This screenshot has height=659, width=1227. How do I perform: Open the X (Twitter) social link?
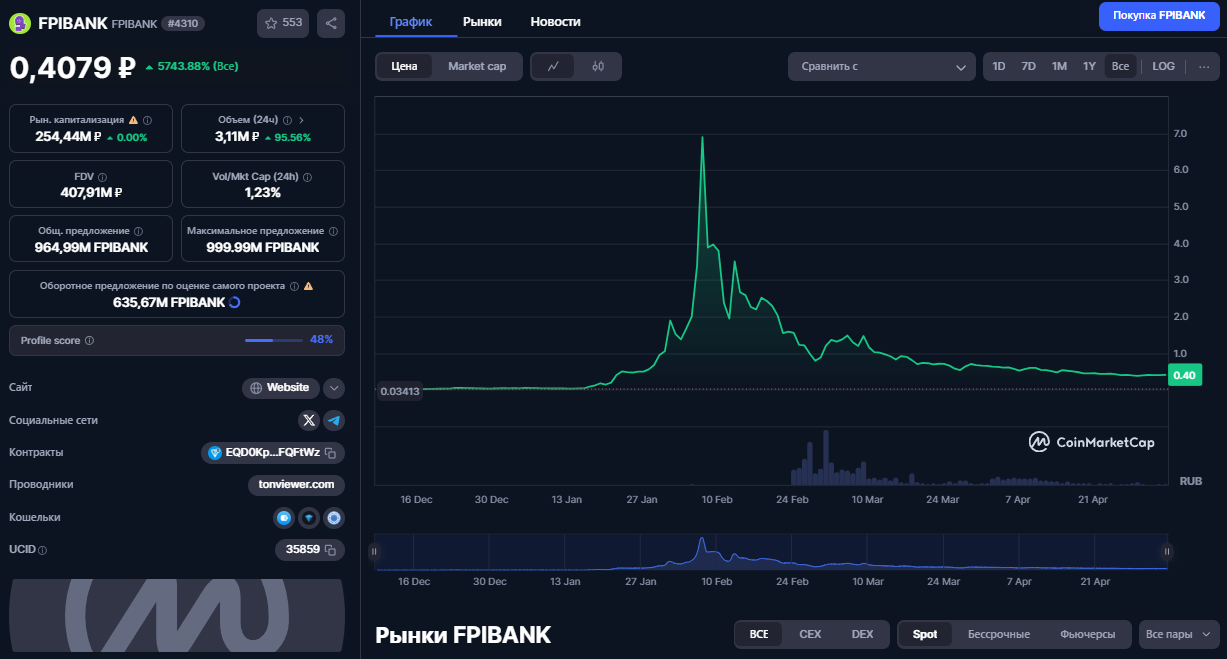click(x=309, y=420)
